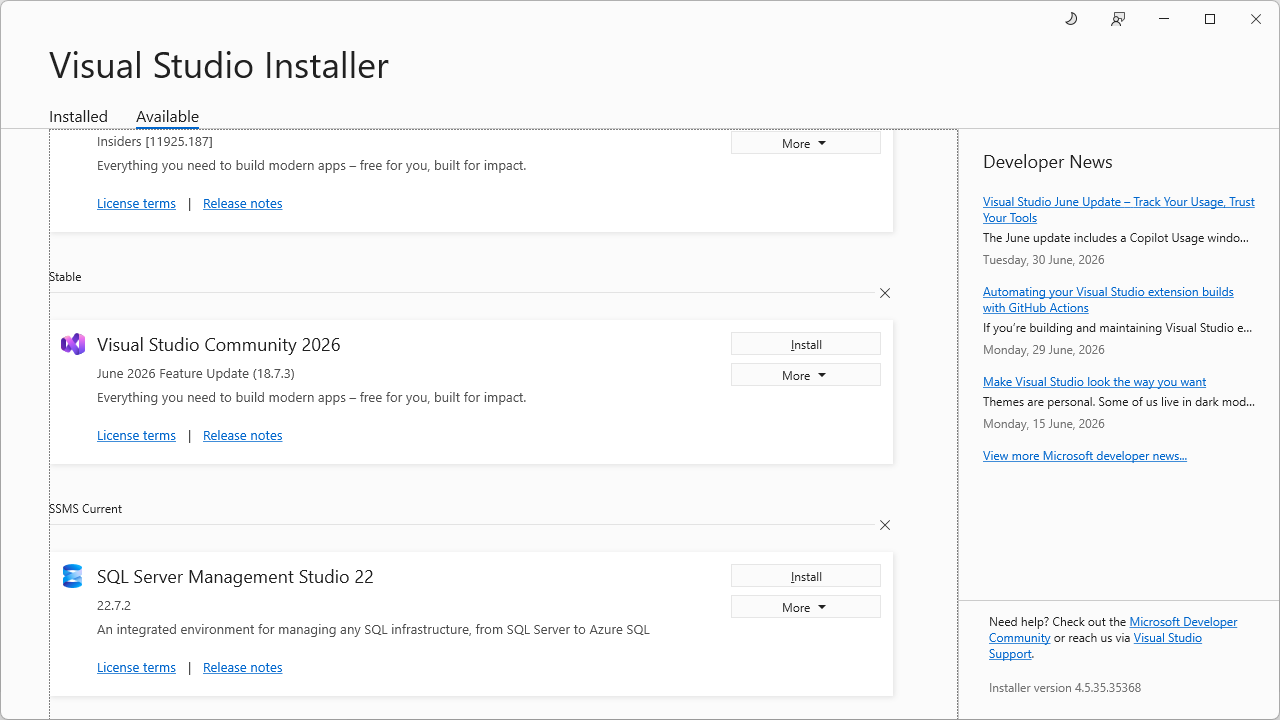Viewport: 1280px width, 720px height.
Task: View Release notes for Visual Studio Community 2026
Action: pos(243,435)
